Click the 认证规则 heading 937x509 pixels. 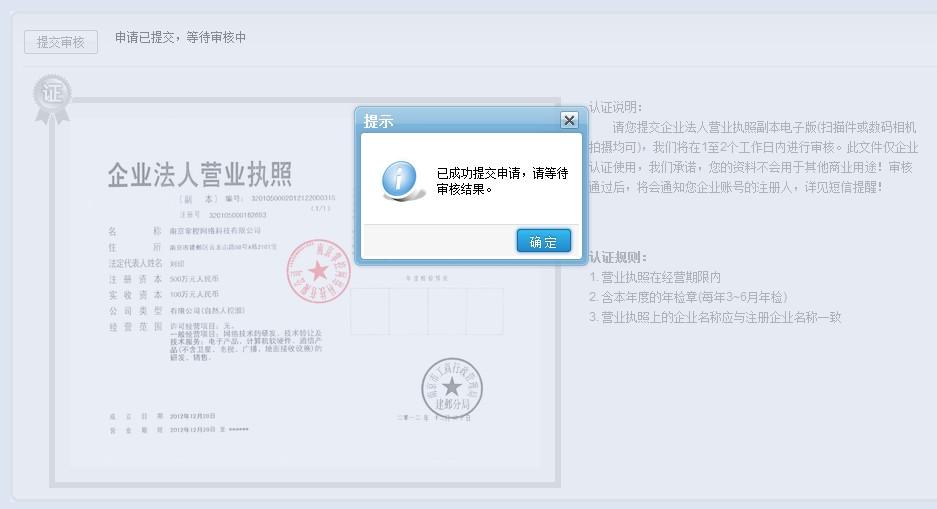pyautogui.click(x=618, y=257)
